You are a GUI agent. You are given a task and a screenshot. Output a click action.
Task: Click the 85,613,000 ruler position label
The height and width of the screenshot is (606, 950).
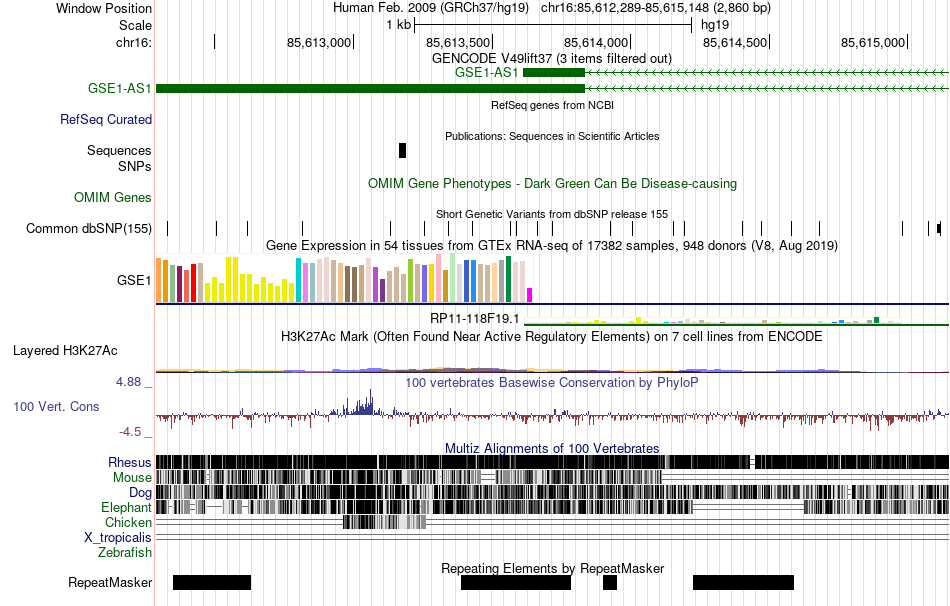[x=319, y=42]
